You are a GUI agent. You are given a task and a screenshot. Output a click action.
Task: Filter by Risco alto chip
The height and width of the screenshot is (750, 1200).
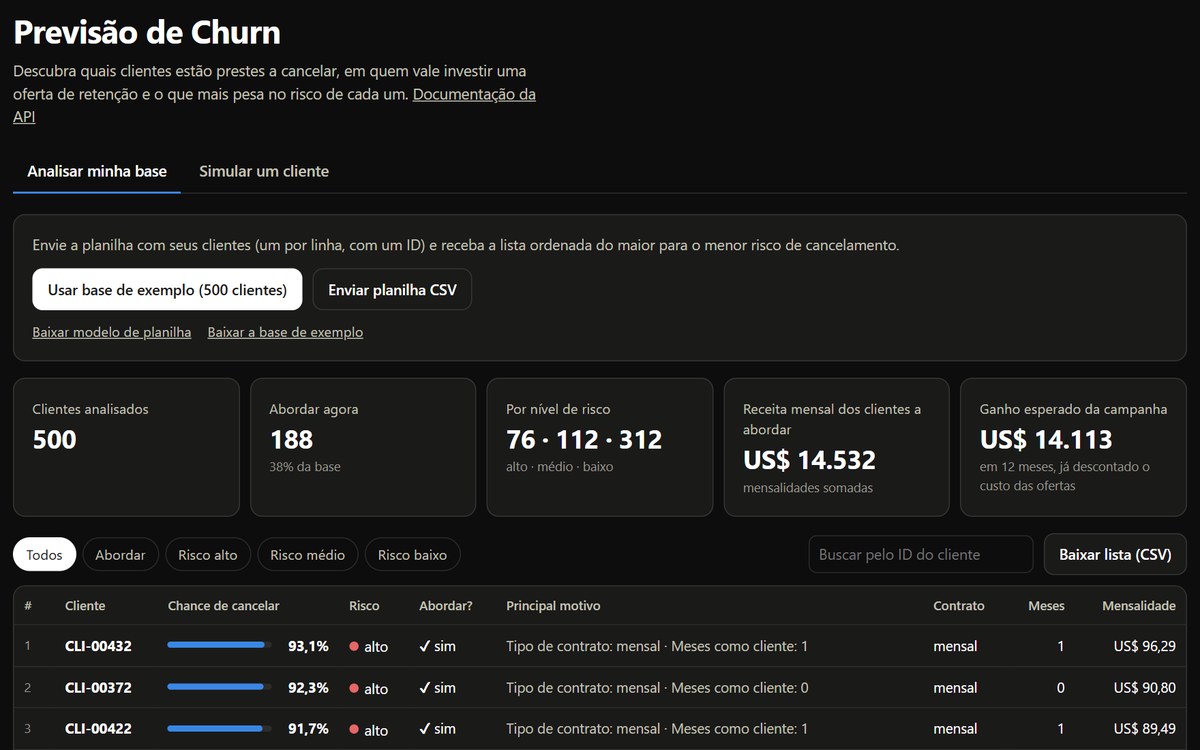(x=208, y=555)
